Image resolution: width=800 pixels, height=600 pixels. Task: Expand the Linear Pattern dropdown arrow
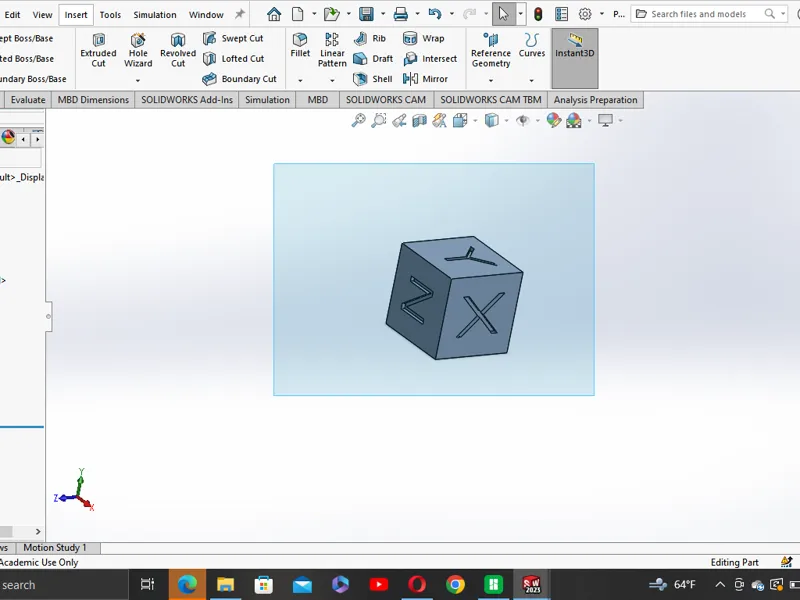[x=332, y=80]
